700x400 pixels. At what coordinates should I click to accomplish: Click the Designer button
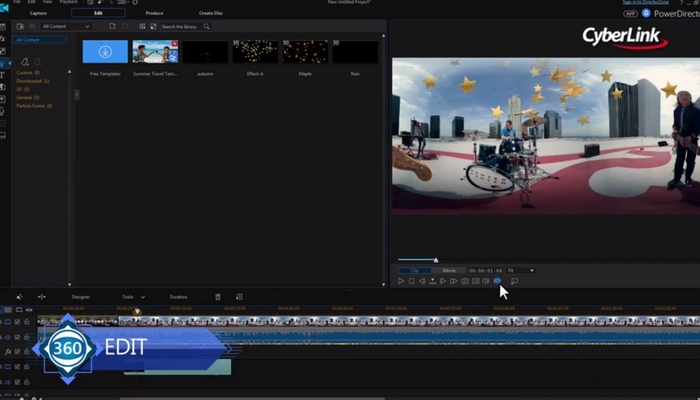[80, 297]
